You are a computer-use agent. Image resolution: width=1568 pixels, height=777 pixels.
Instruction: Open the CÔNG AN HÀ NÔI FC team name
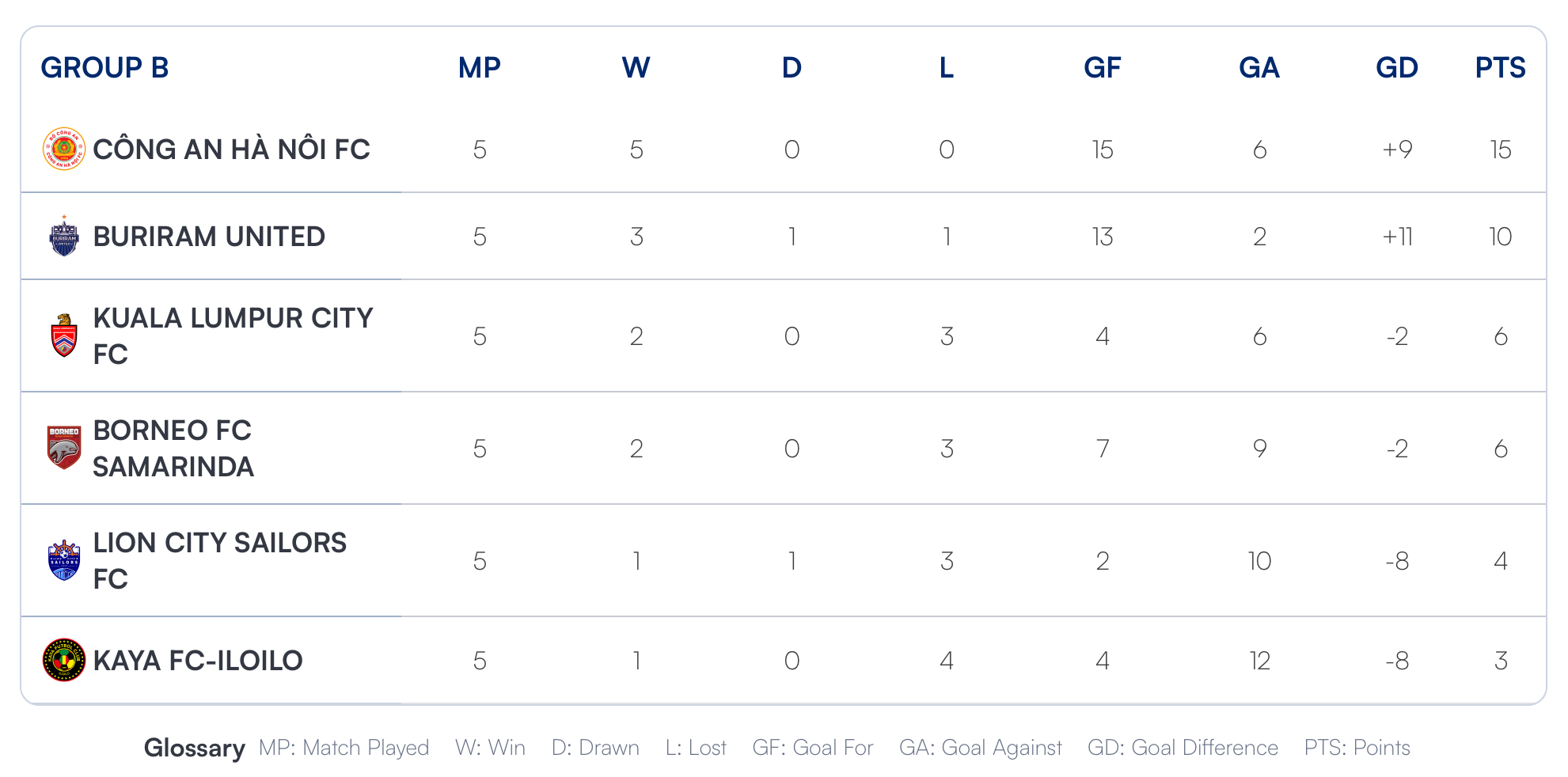pos(231,149)
